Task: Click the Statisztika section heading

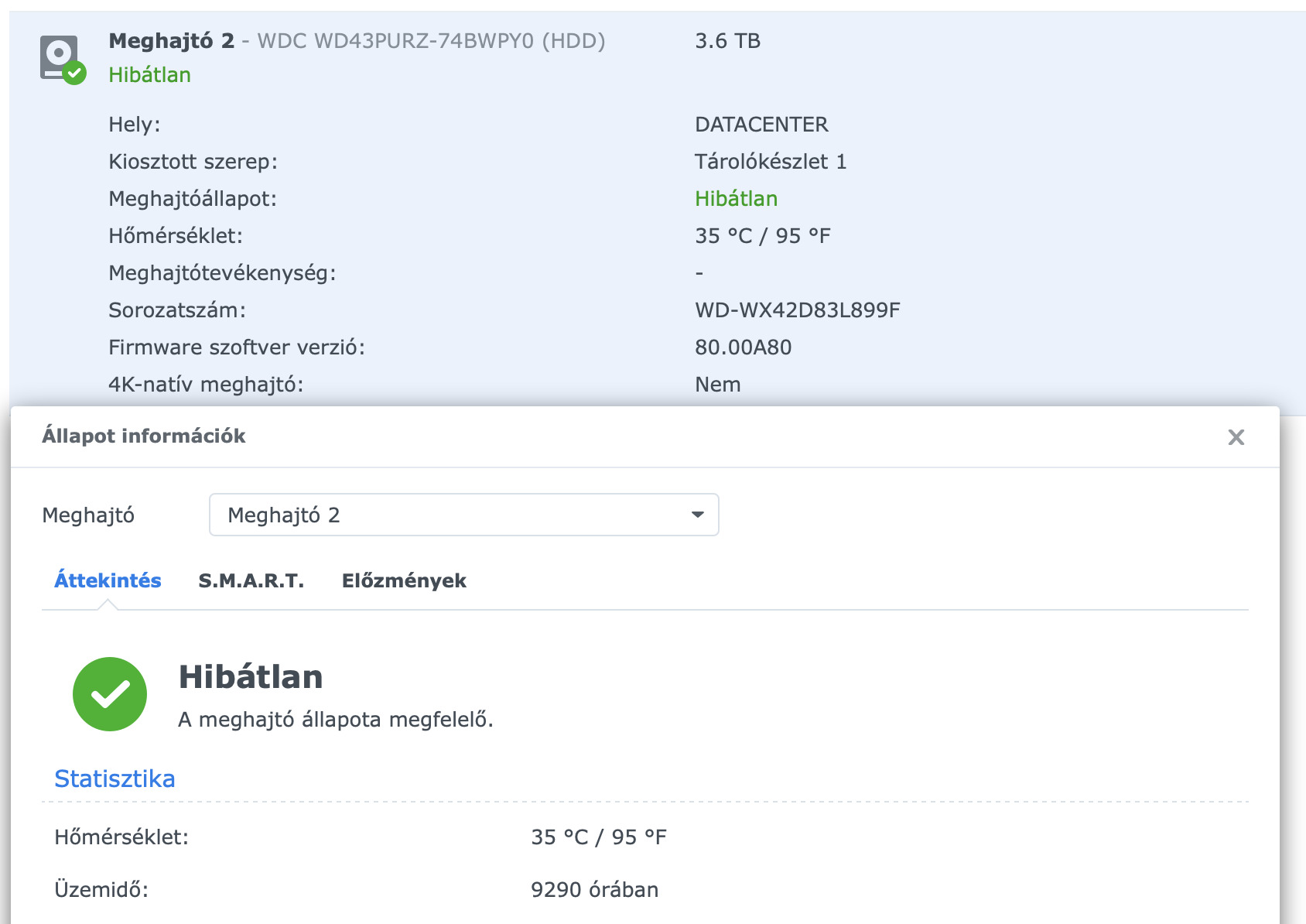Action: (x=115, y=779)
